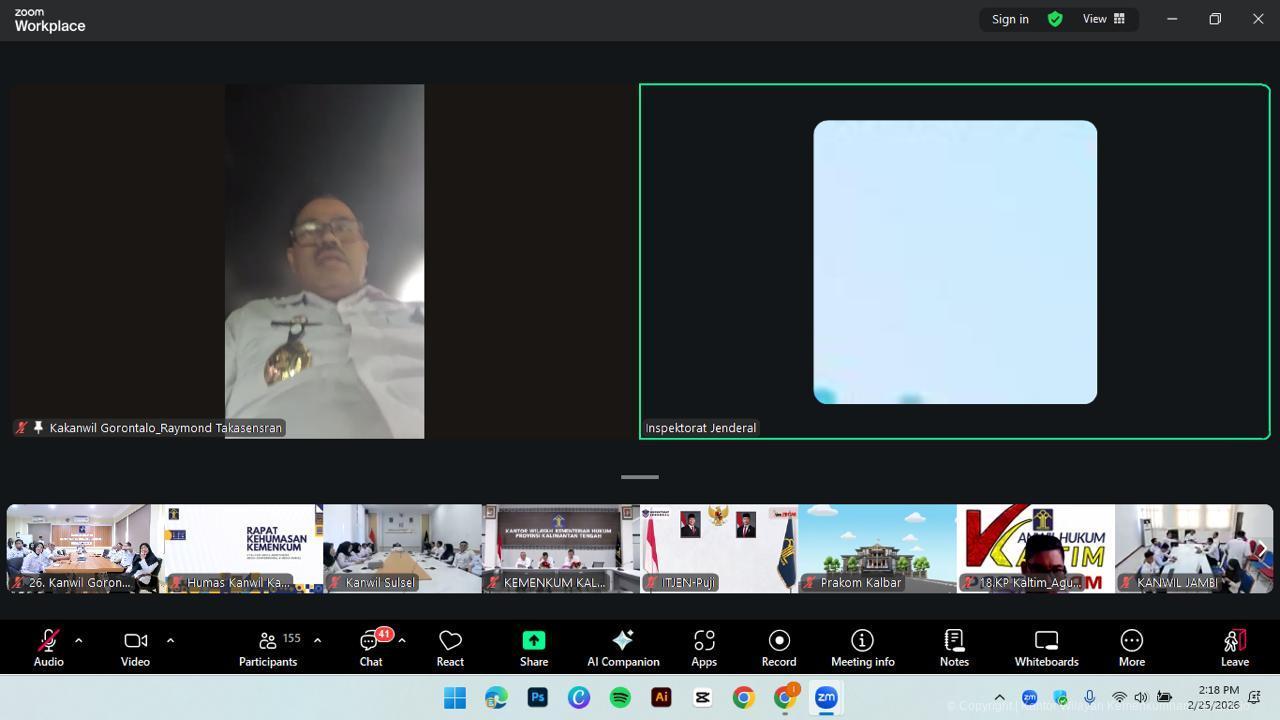Expand the arrow next to Participants

pos(317,640)
